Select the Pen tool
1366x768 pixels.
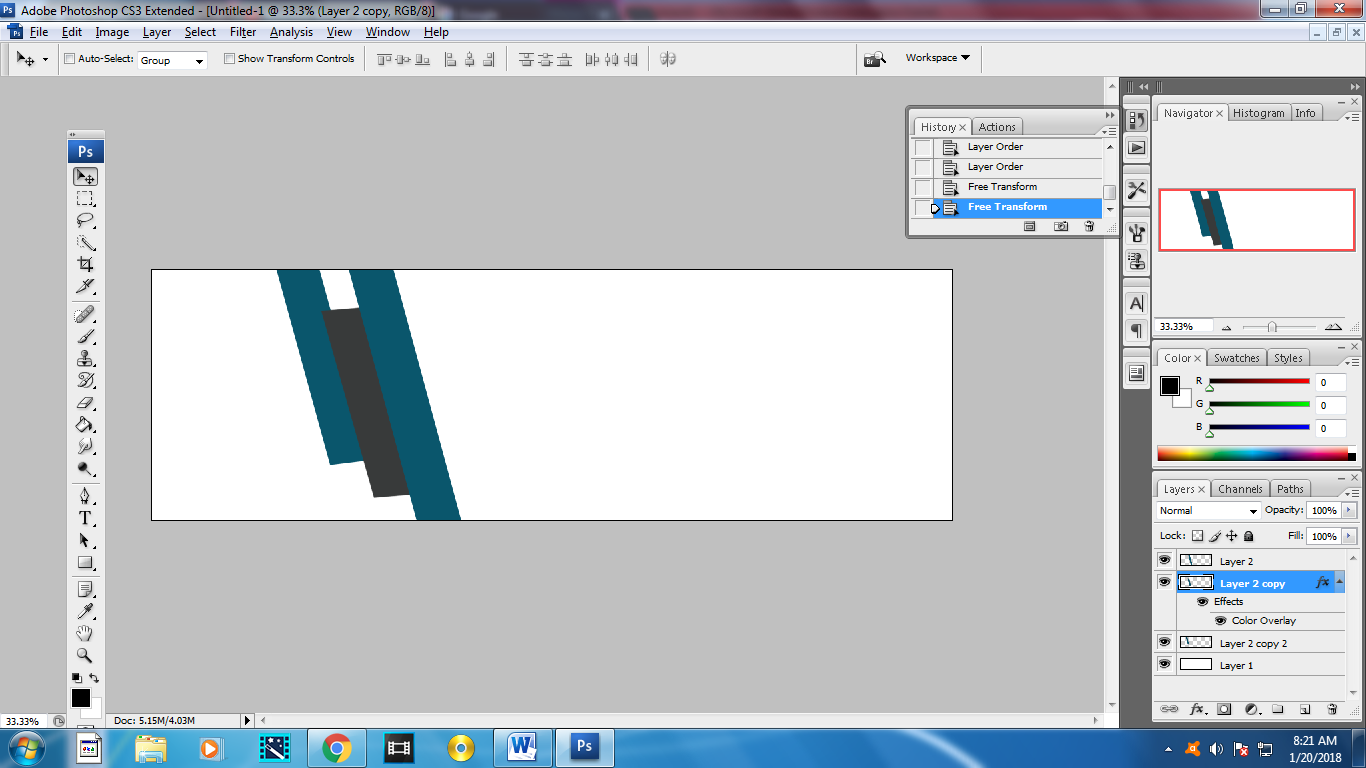pos(85,496)
